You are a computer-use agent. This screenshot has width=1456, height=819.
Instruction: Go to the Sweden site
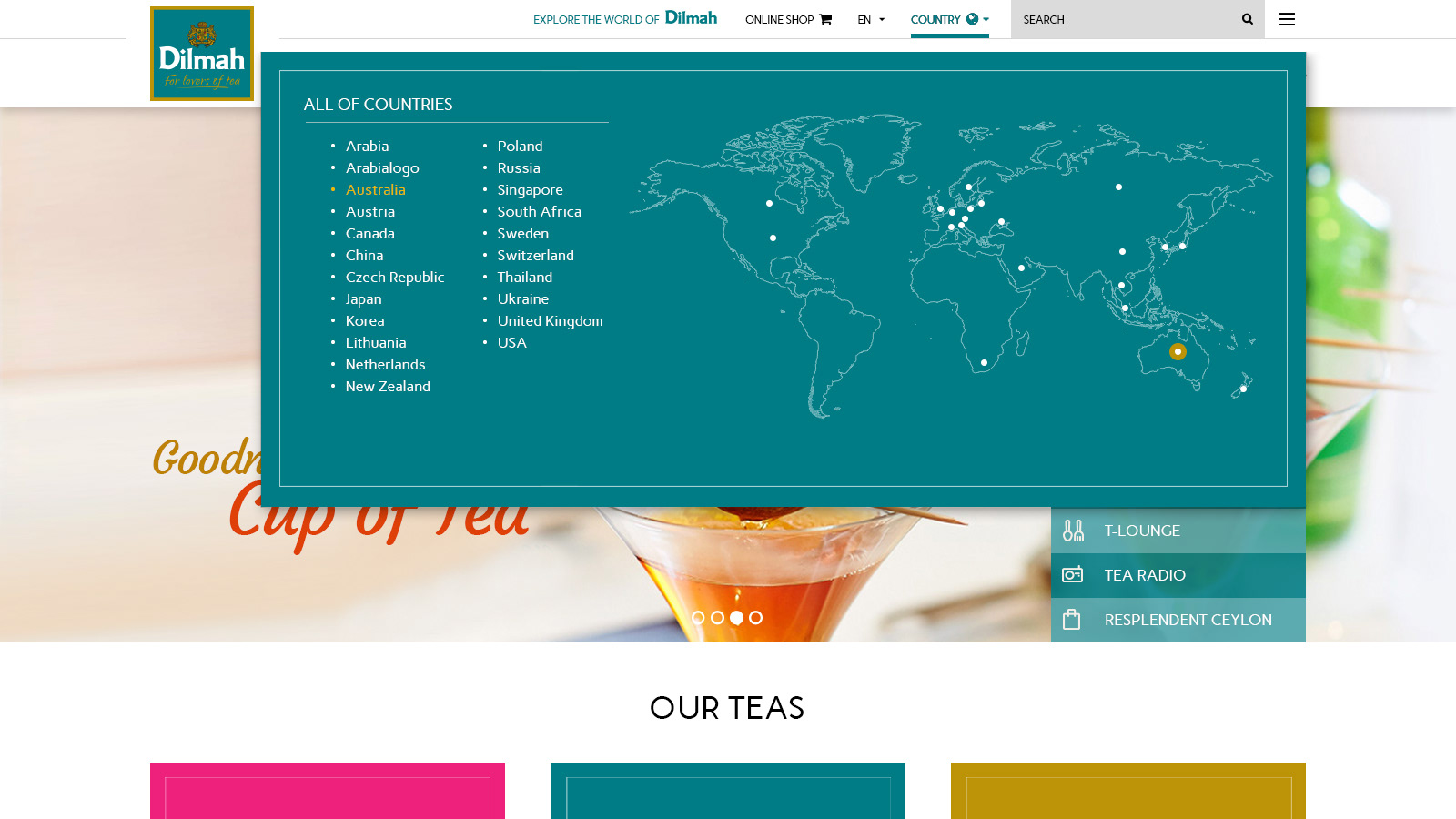[x=523, y=233]
